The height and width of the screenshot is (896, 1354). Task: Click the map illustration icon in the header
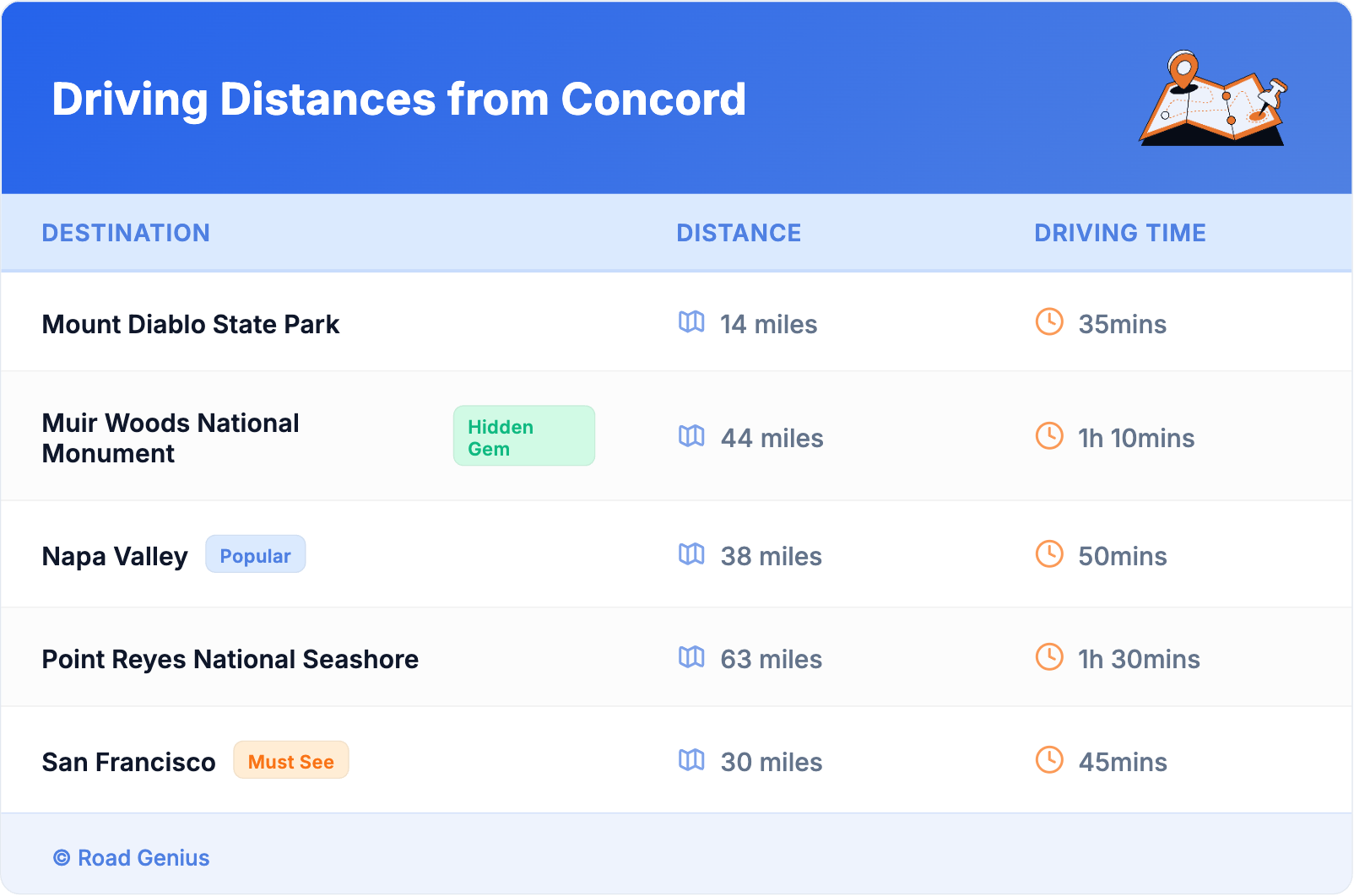[x=1213, y=99]
